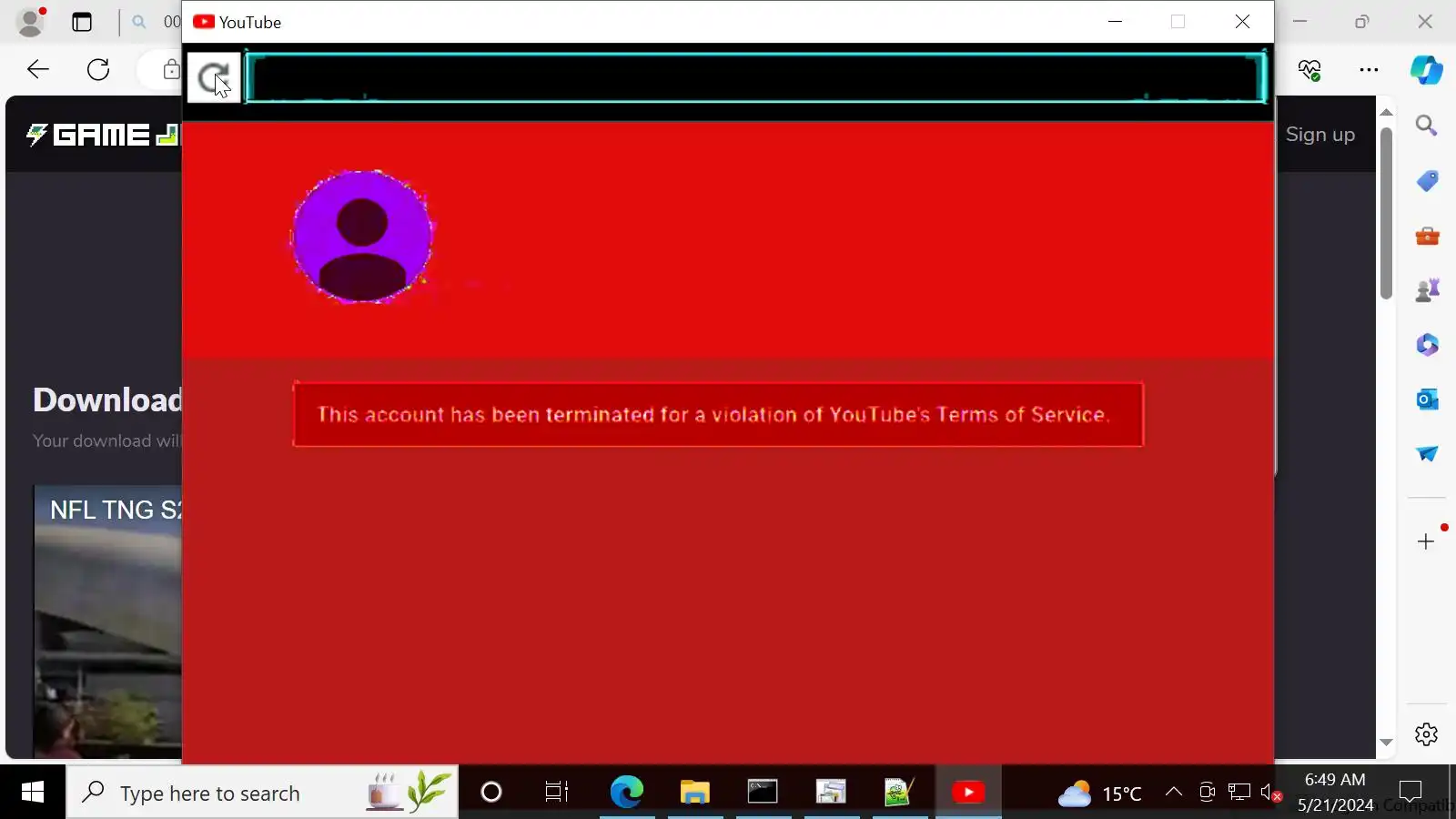This screenshot has height=819, width=1456.
Task: Click the muted volume tray icon
Action: point(1271,793)
